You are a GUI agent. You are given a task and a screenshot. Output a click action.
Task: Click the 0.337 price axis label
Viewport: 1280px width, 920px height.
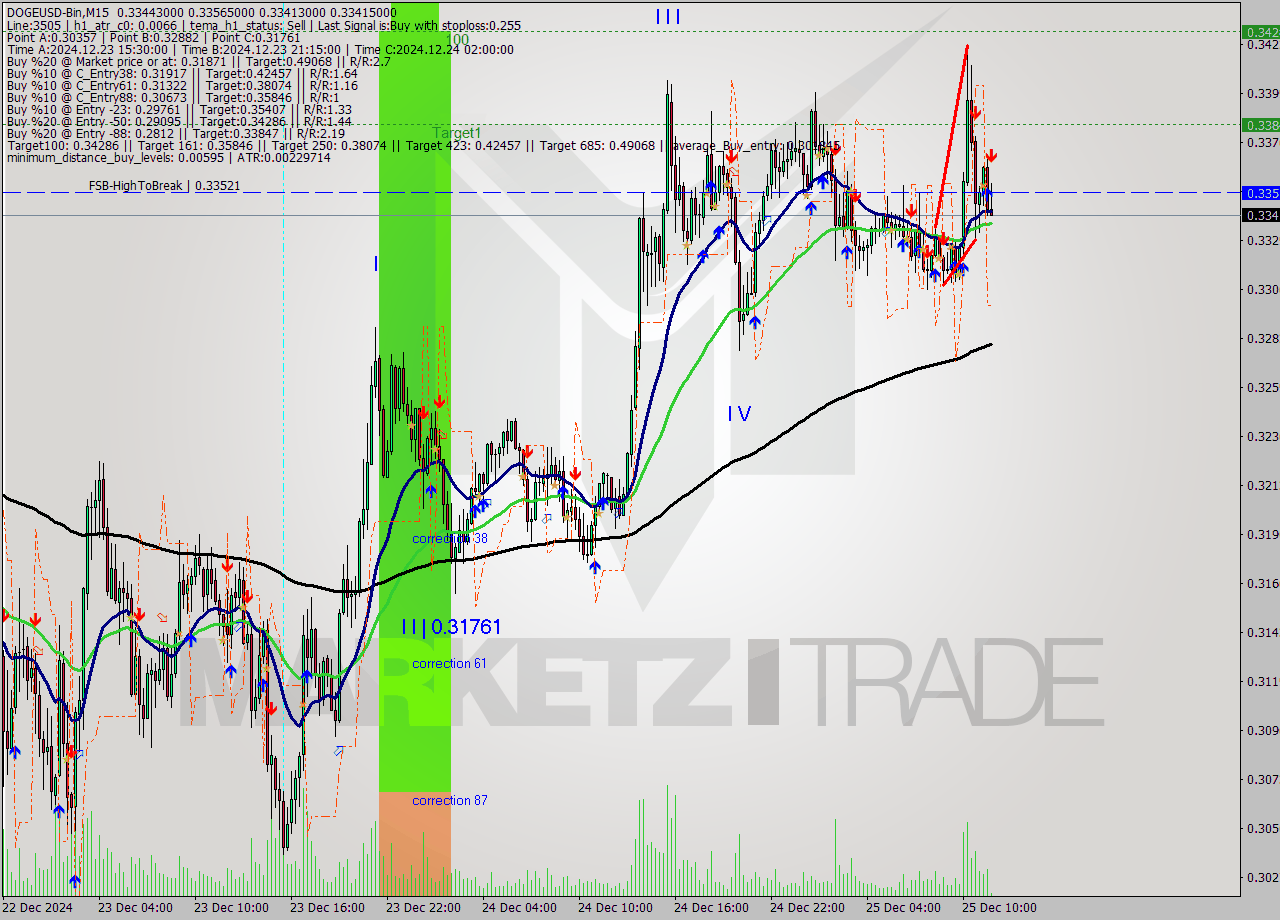point(1262,142)
